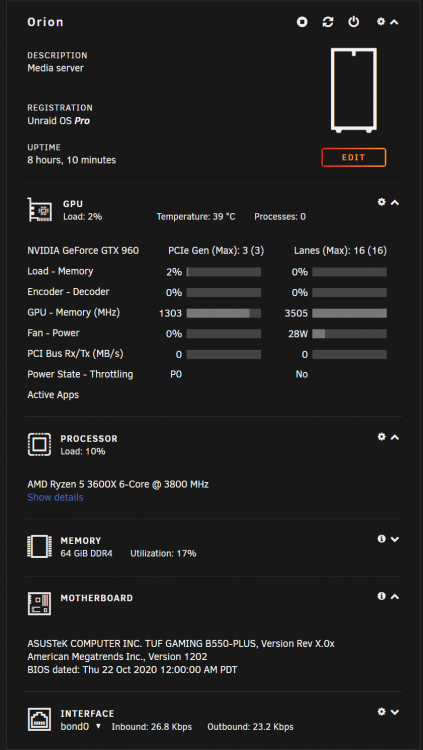
Task: Click the power shutdown icon
Action: click(x=354, y=22)
